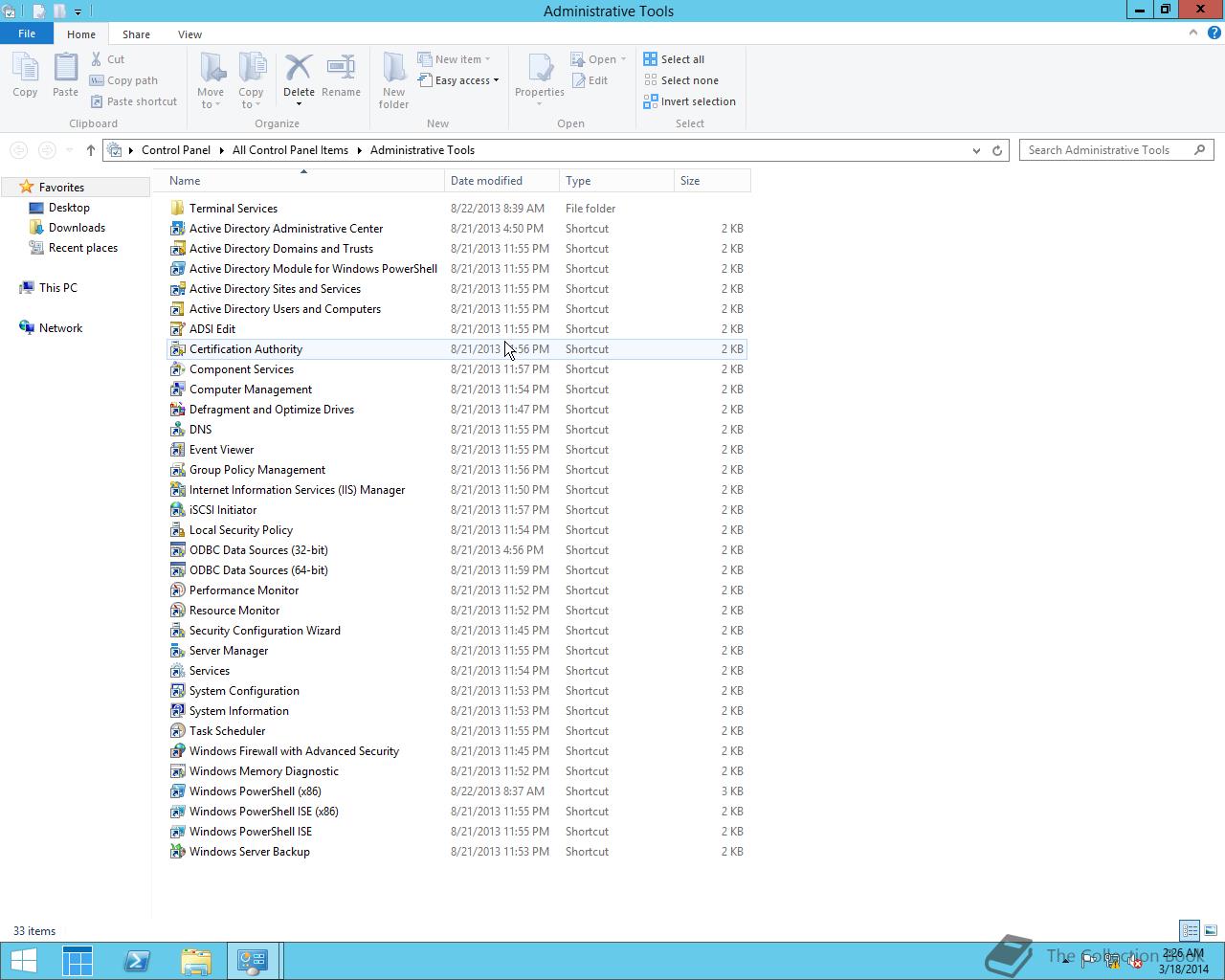Select the ADSI Edit icon

pos(177,329)
